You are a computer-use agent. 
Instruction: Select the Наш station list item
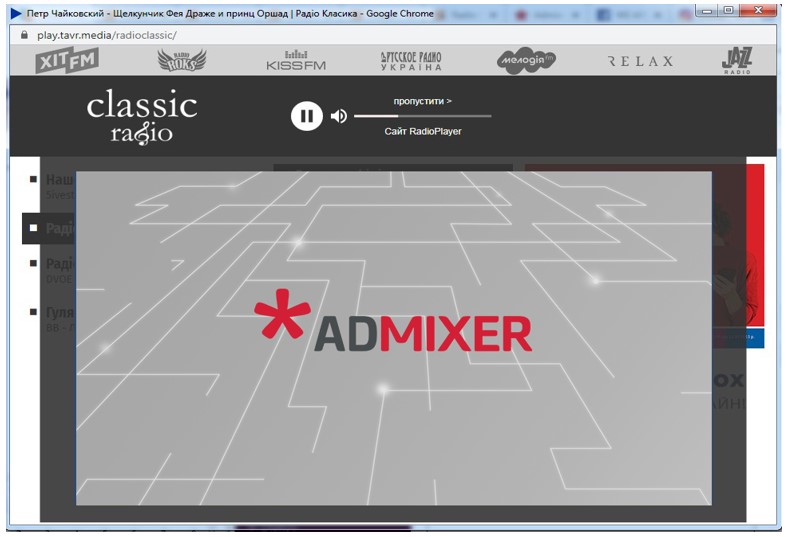pyautogui.click(x=52, y=186)
